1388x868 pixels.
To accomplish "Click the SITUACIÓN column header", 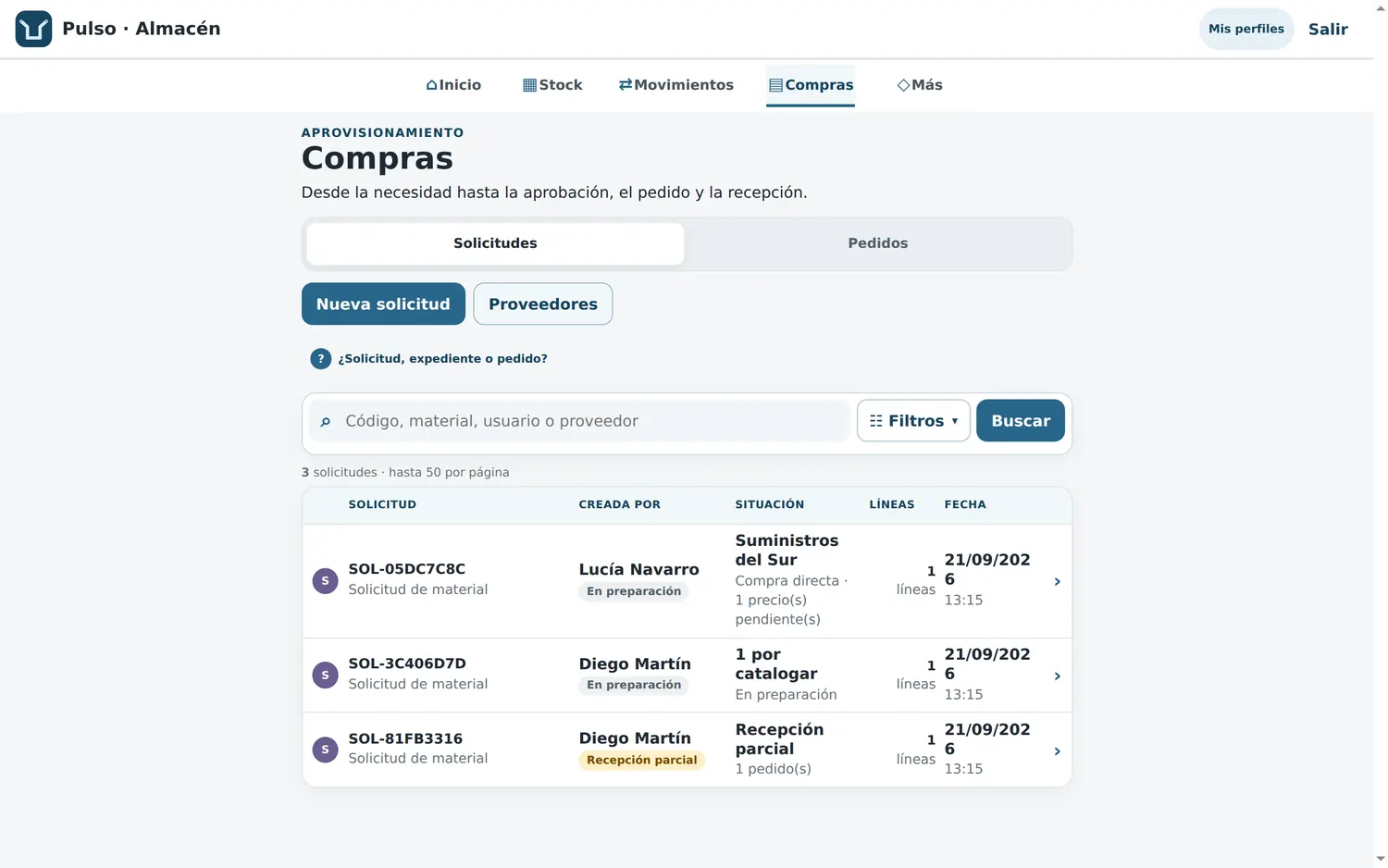I will [770, 504].
